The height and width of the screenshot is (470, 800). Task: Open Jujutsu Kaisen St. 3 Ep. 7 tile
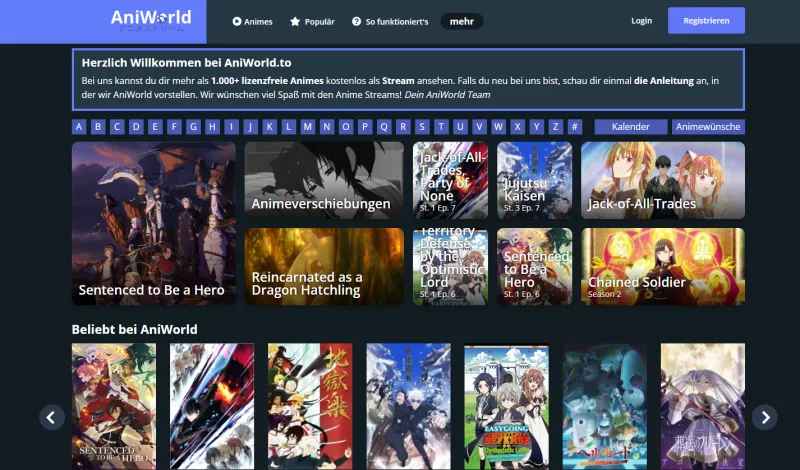[x=534, y=180]
